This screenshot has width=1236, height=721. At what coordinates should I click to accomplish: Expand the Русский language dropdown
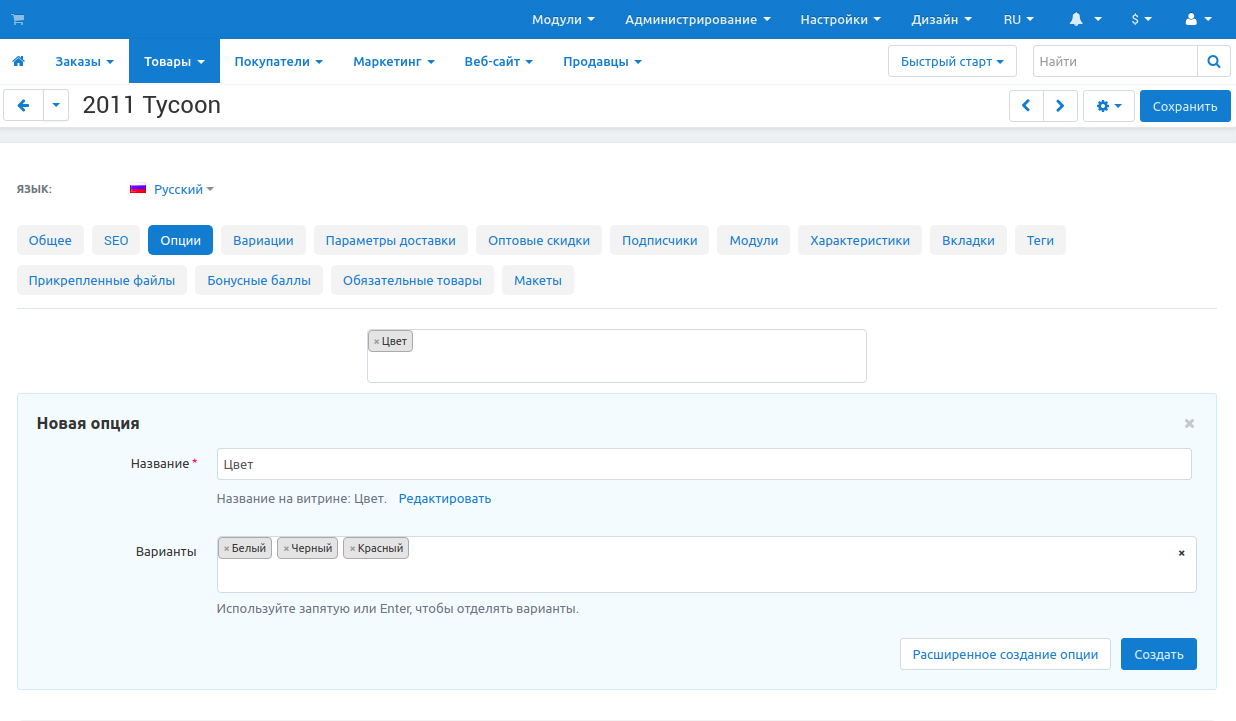tap(178, 189)
